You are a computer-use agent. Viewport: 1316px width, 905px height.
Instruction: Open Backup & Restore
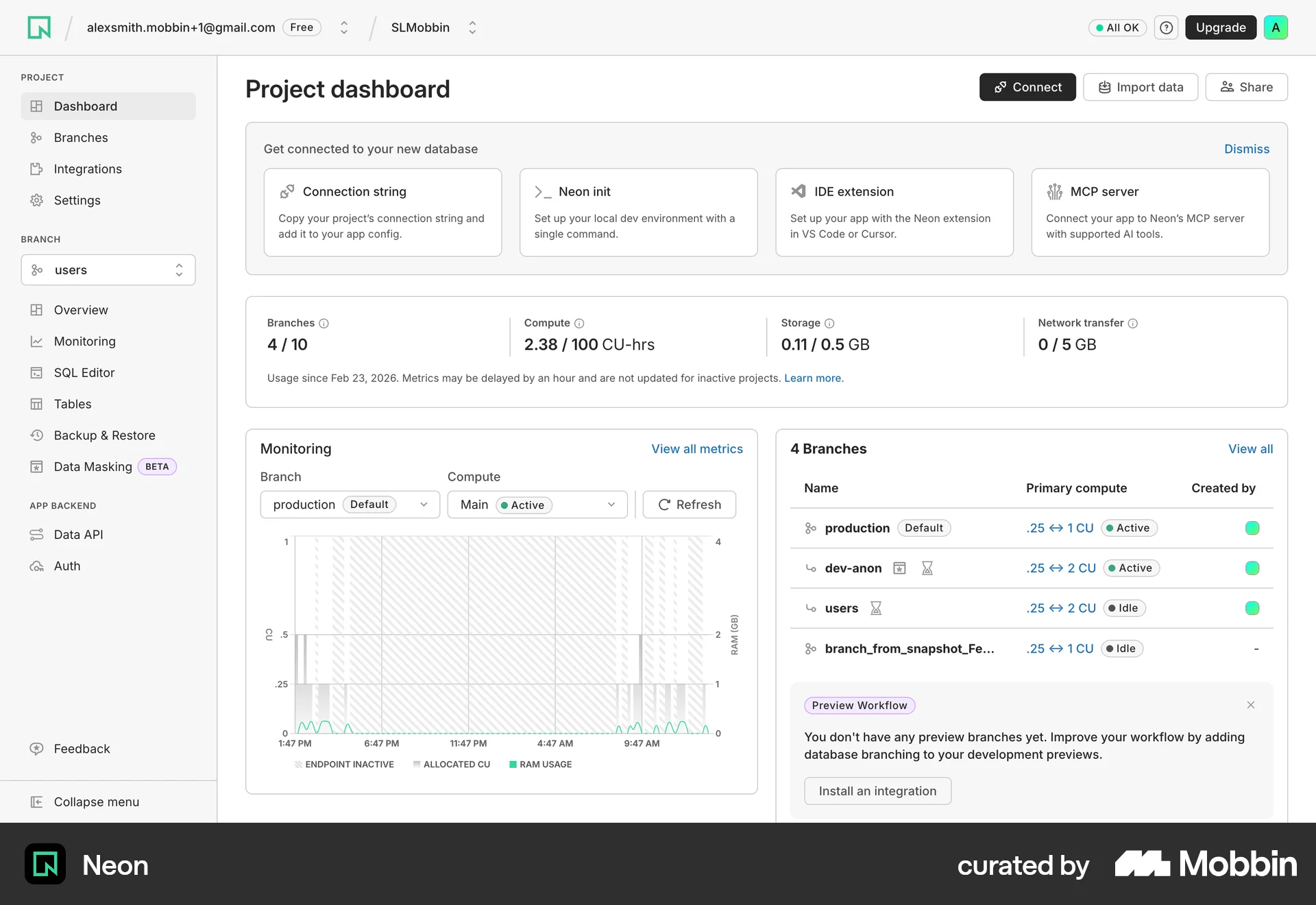pos(108,435)
